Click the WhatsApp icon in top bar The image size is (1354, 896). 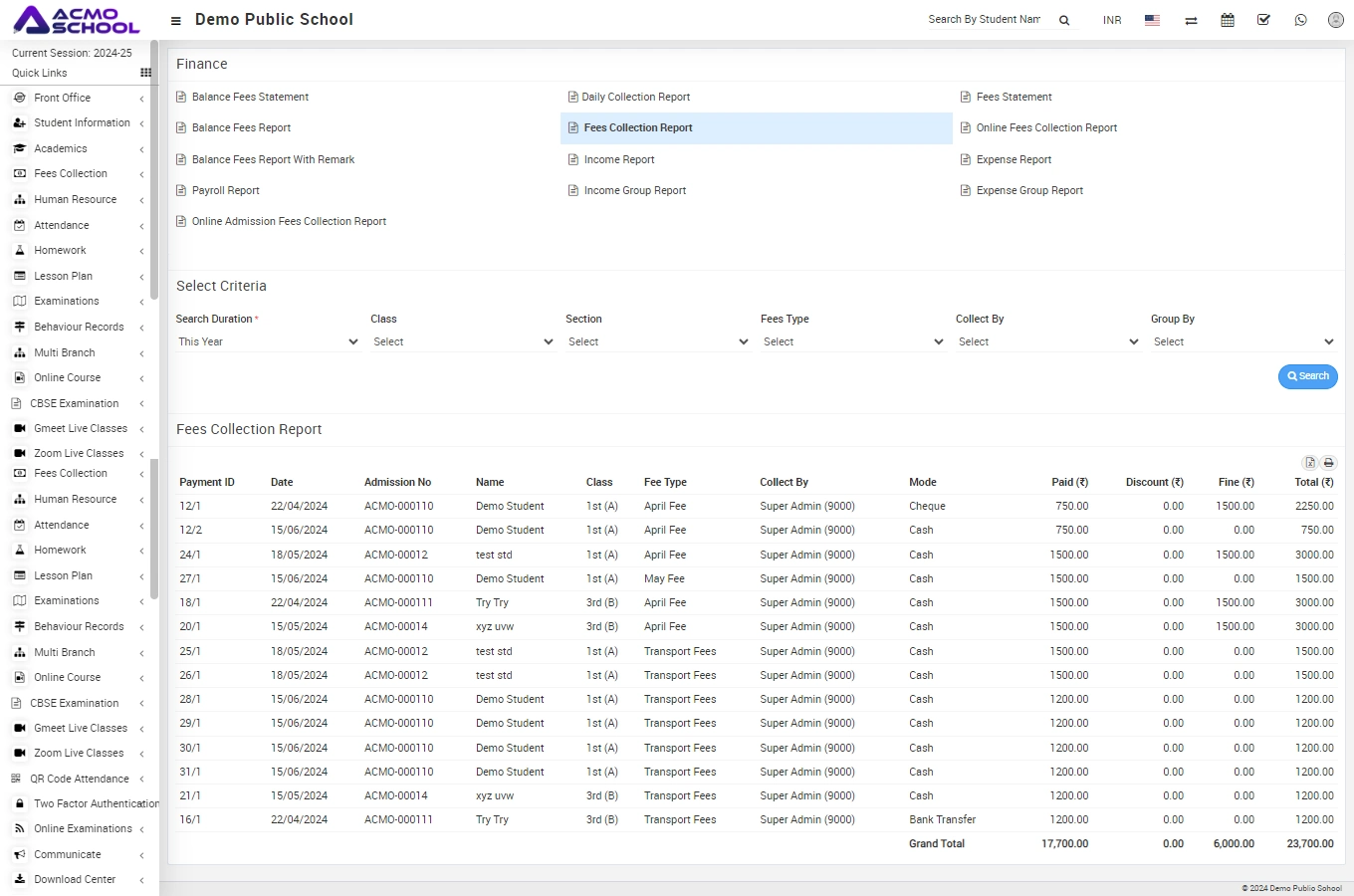pos(1300,20)
